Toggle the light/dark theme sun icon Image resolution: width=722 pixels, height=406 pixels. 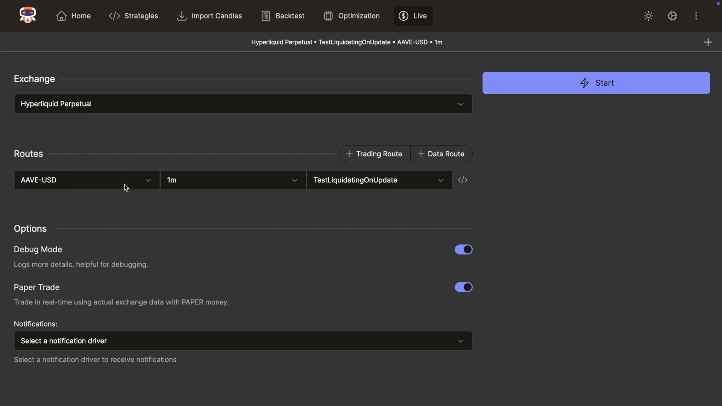click(x=648, y=16)
